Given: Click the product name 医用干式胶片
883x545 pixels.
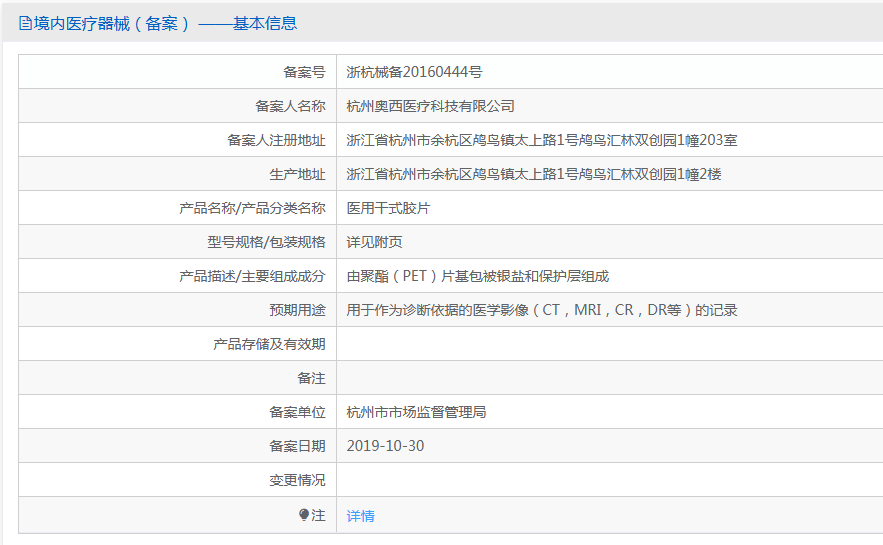Looking at the screenshot, I should point(388,208).
